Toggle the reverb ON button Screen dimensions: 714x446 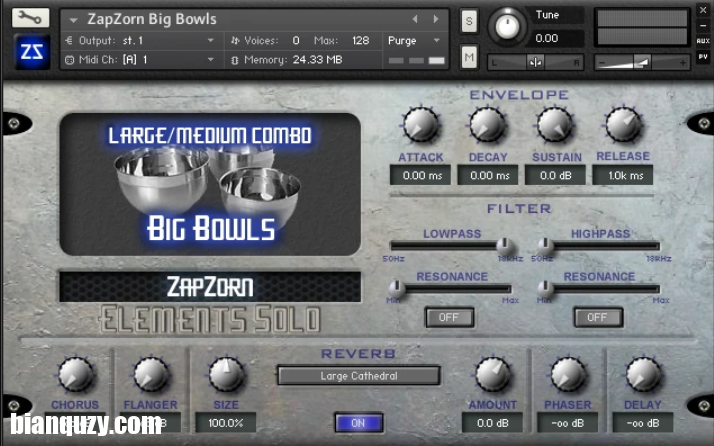click(x=358, y=423)
